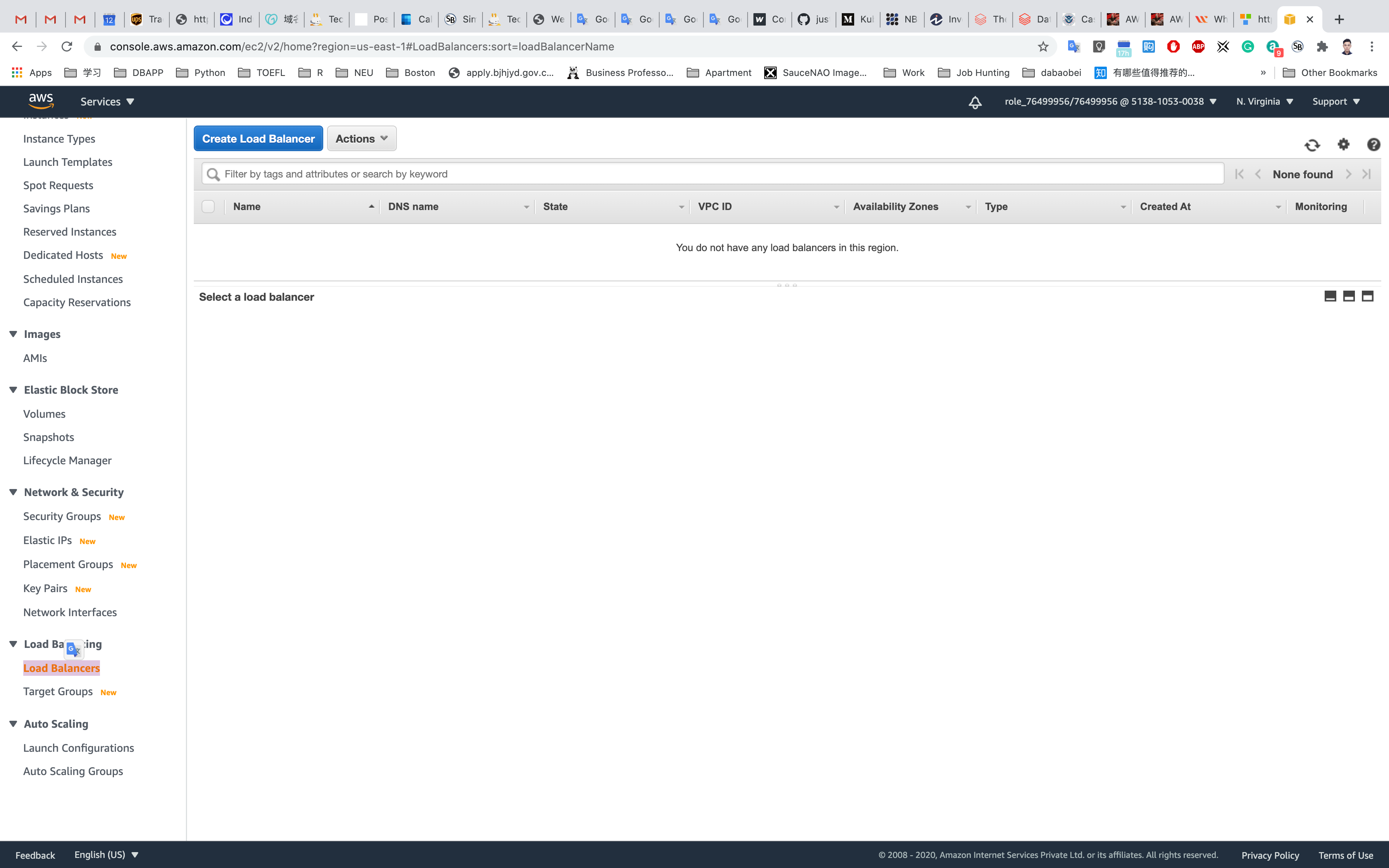
Task: Sort table by Name column header
Action: pyautogui.click(x=247, y=207)
